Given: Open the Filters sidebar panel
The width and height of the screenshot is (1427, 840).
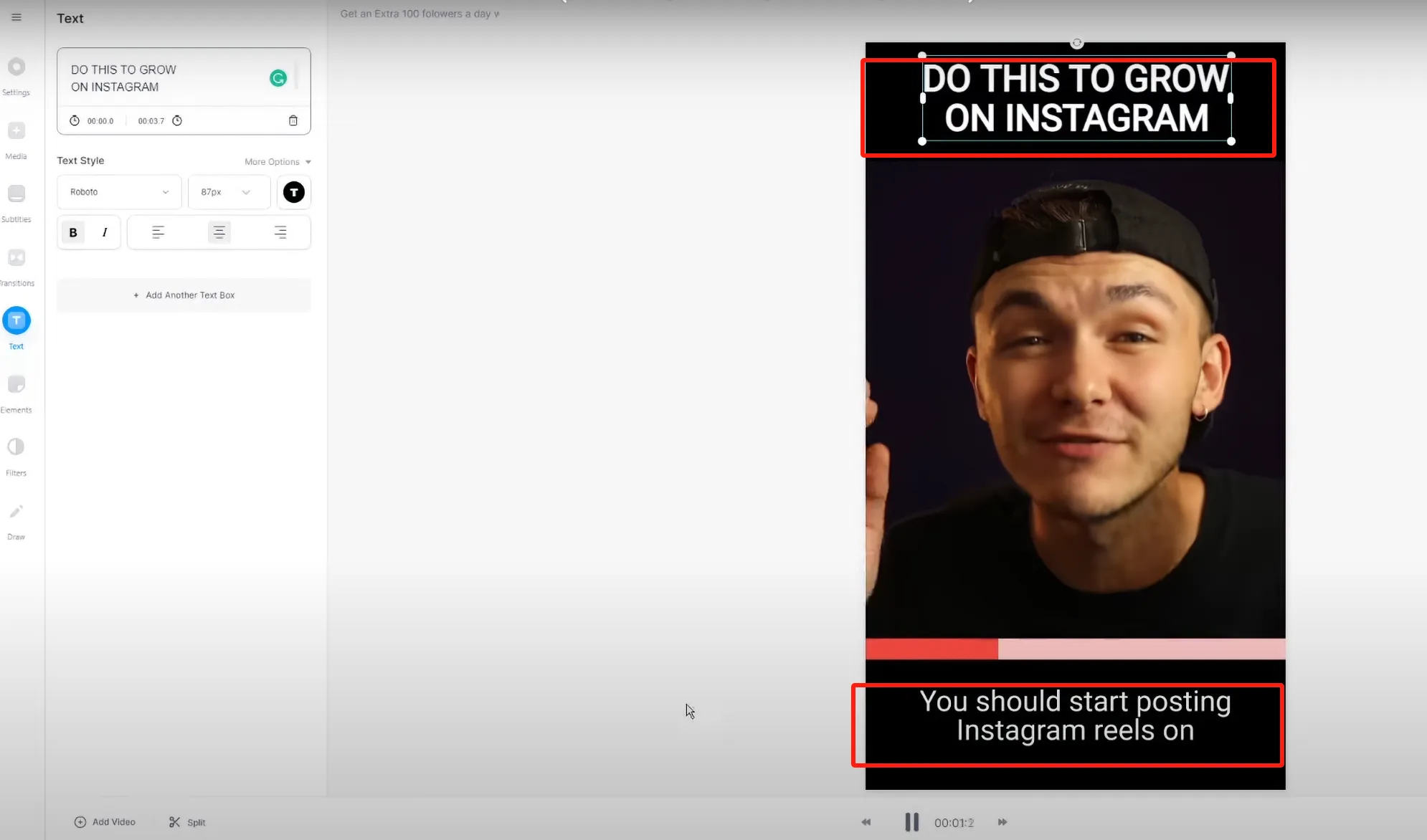Looking at the screenshot, I should point(16,457).
